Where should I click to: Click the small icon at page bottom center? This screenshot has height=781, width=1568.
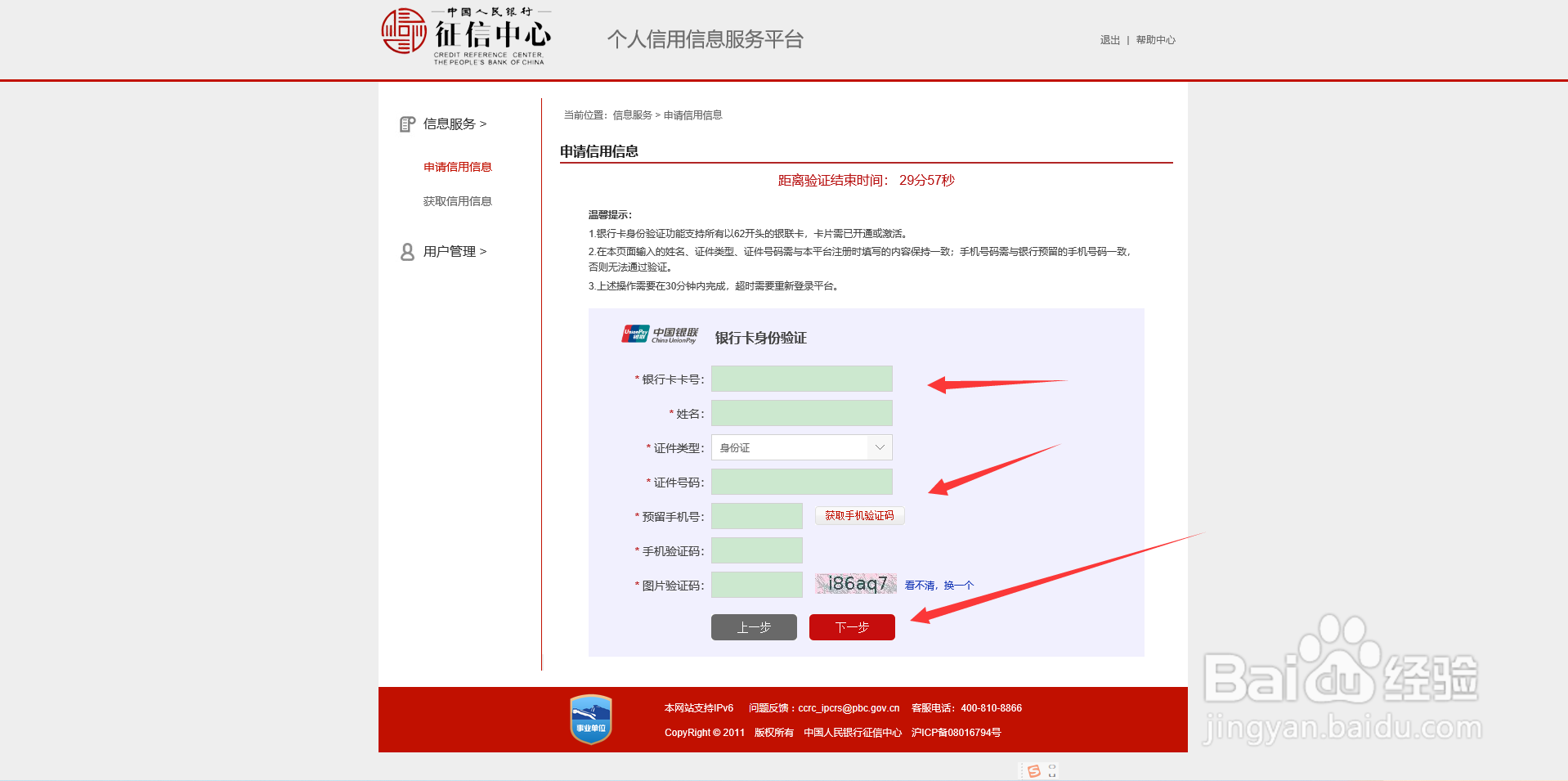(x=1038, y=770)
